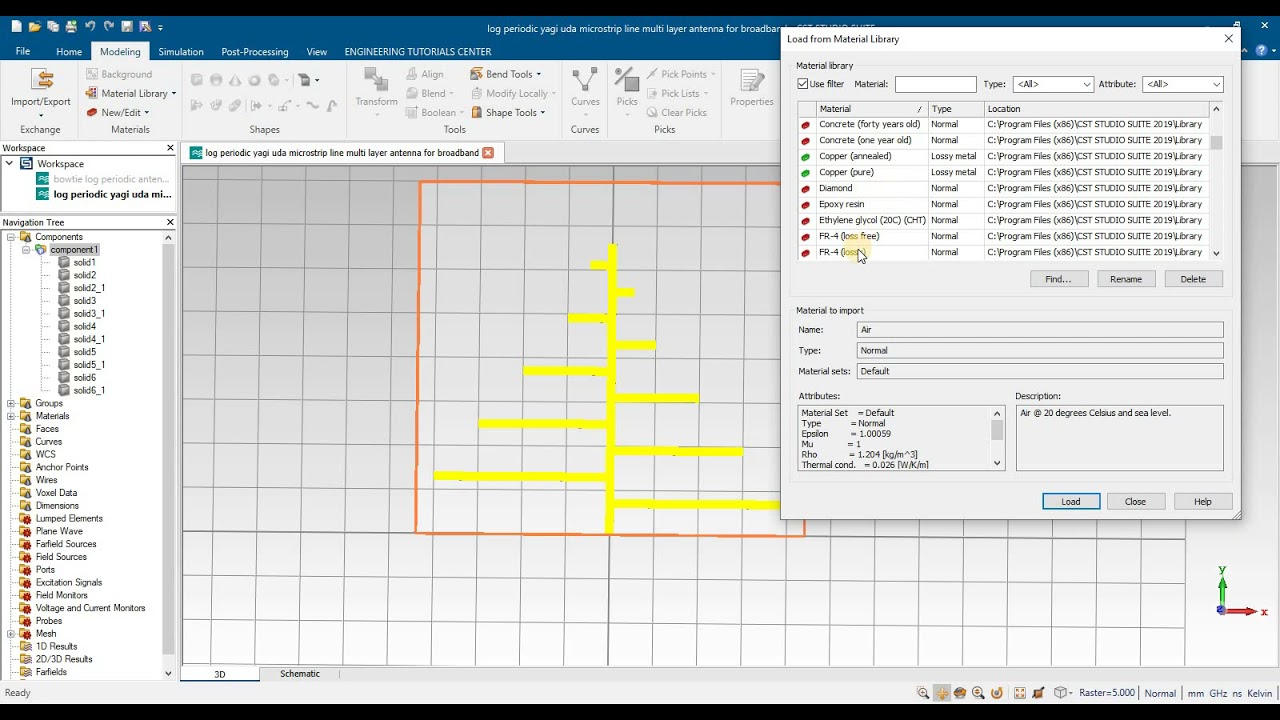Collapse the Workspace tree chevron
Viewport: 1280px width, 720px height.
(11, 163)
